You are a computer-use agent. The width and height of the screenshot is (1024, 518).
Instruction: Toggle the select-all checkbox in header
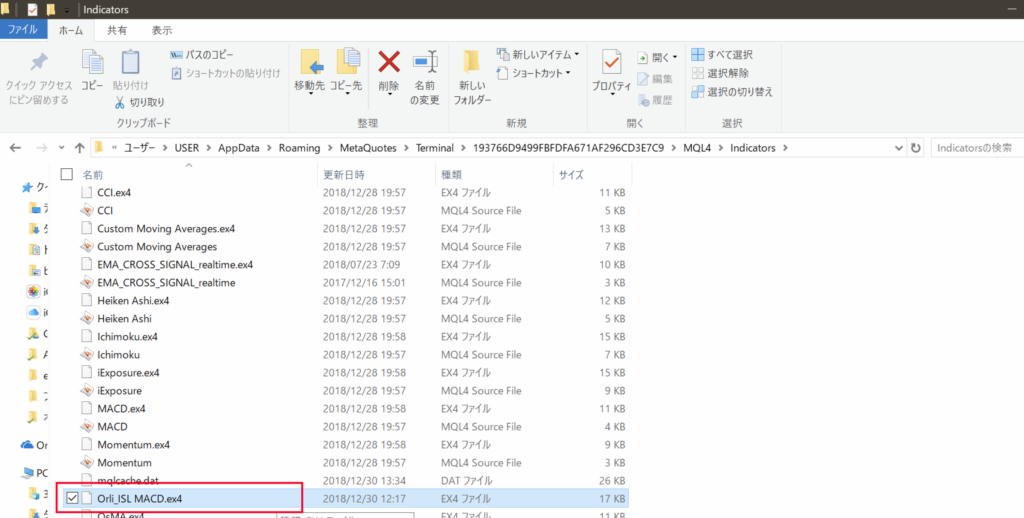[67, 174]
